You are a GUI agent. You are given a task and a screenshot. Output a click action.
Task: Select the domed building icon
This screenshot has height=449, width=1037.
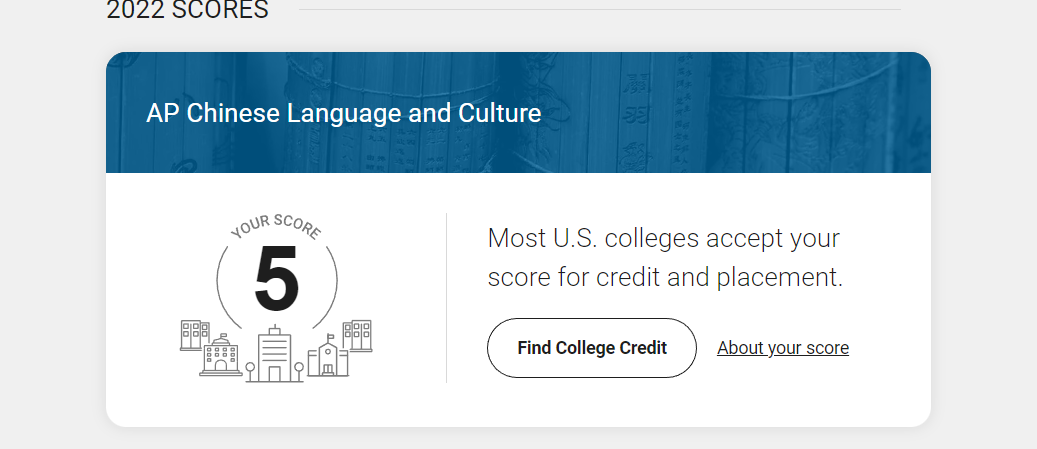click(221, 355)
